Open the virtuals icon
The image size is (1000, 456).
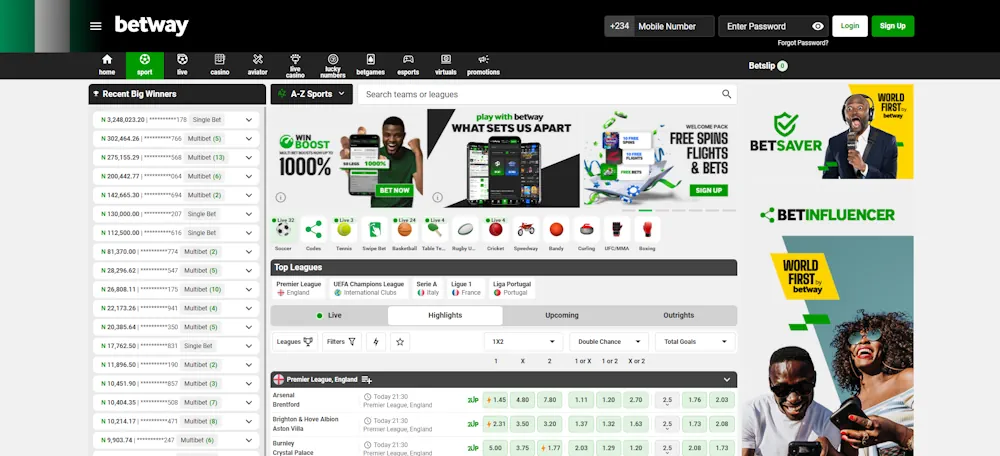pos(446,59)
